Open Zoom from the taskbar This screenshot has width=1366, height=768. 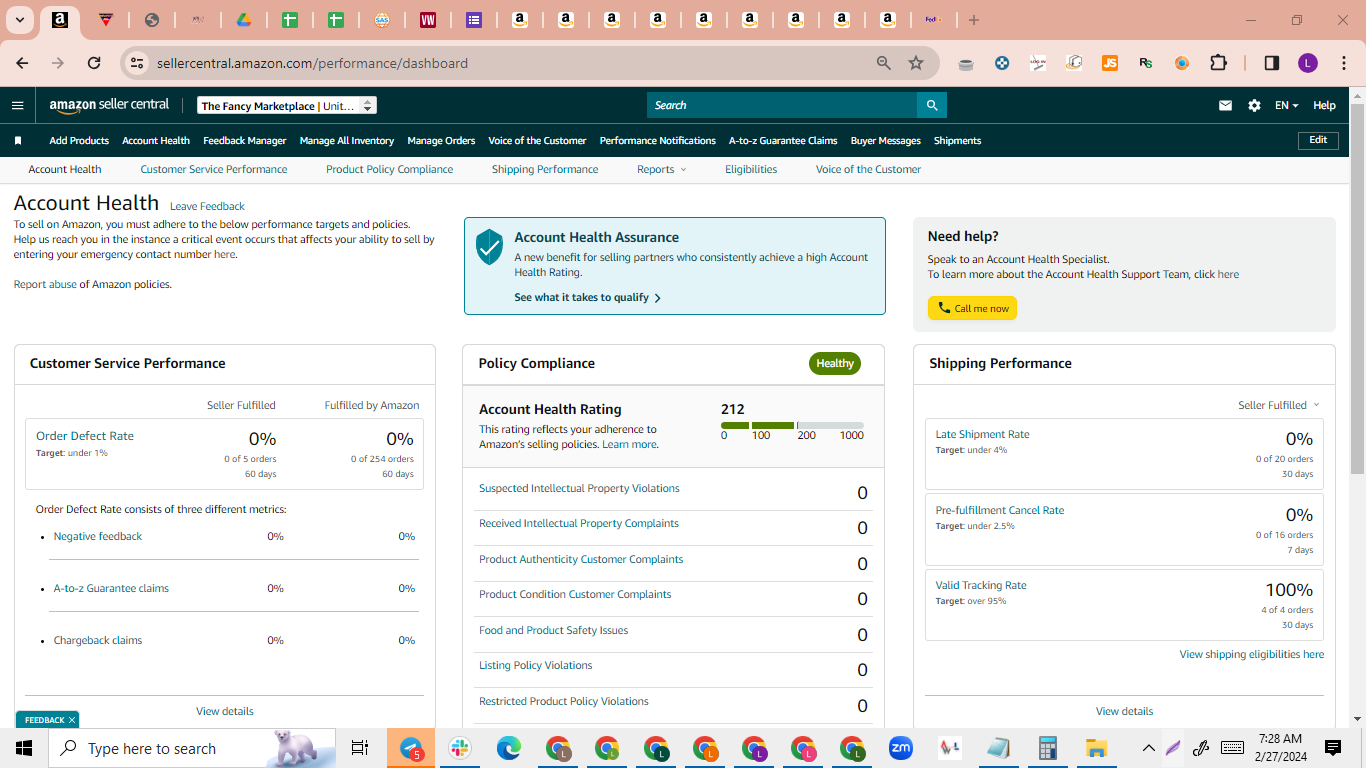click(901, 748)
